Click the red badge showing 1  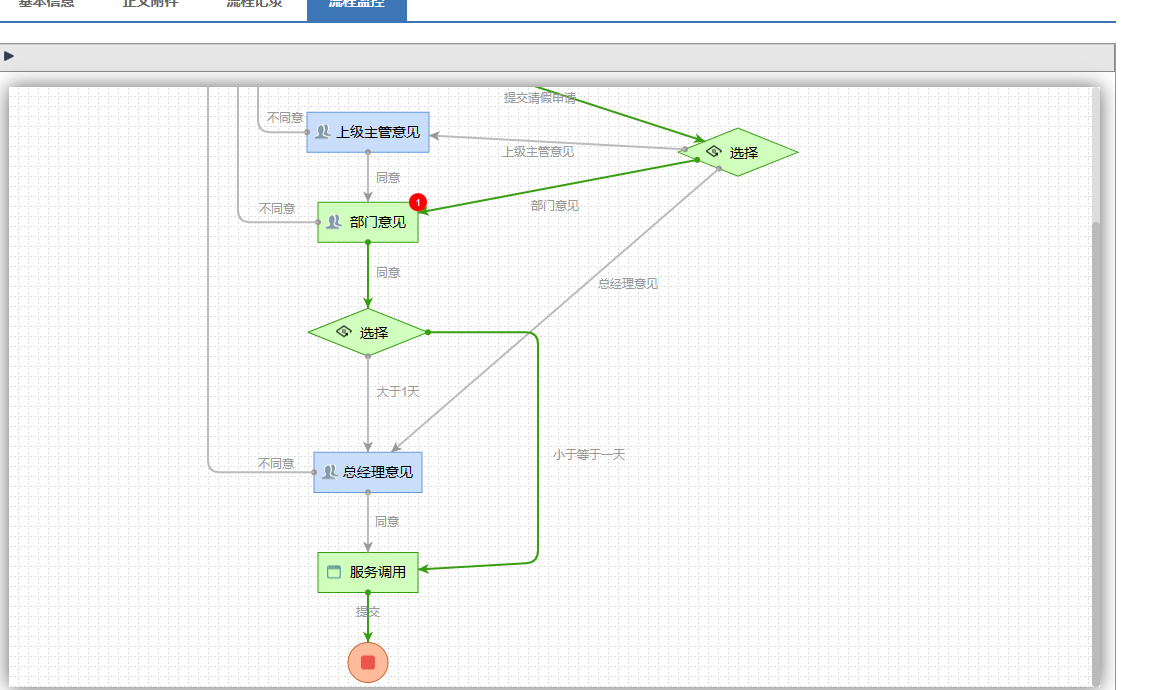(418, 202)
